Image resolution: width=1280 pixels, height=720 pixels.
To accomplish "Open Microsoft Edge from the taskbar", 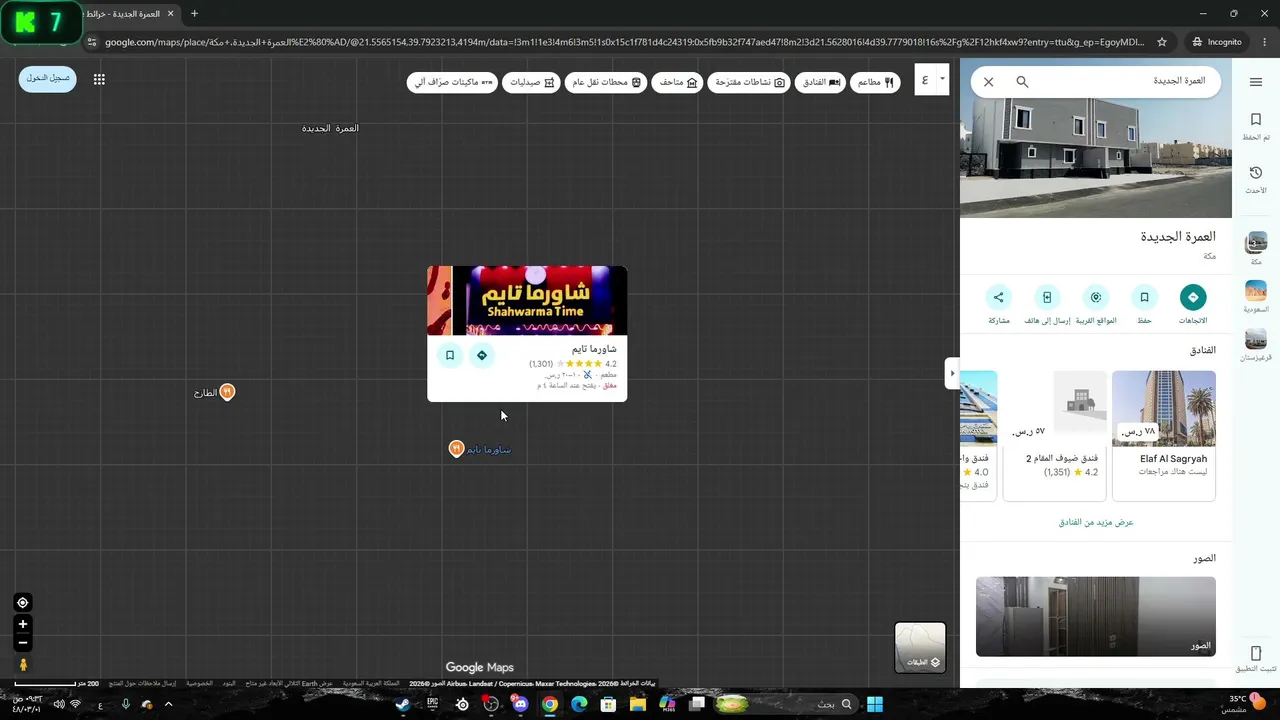I will click(579, 704).
